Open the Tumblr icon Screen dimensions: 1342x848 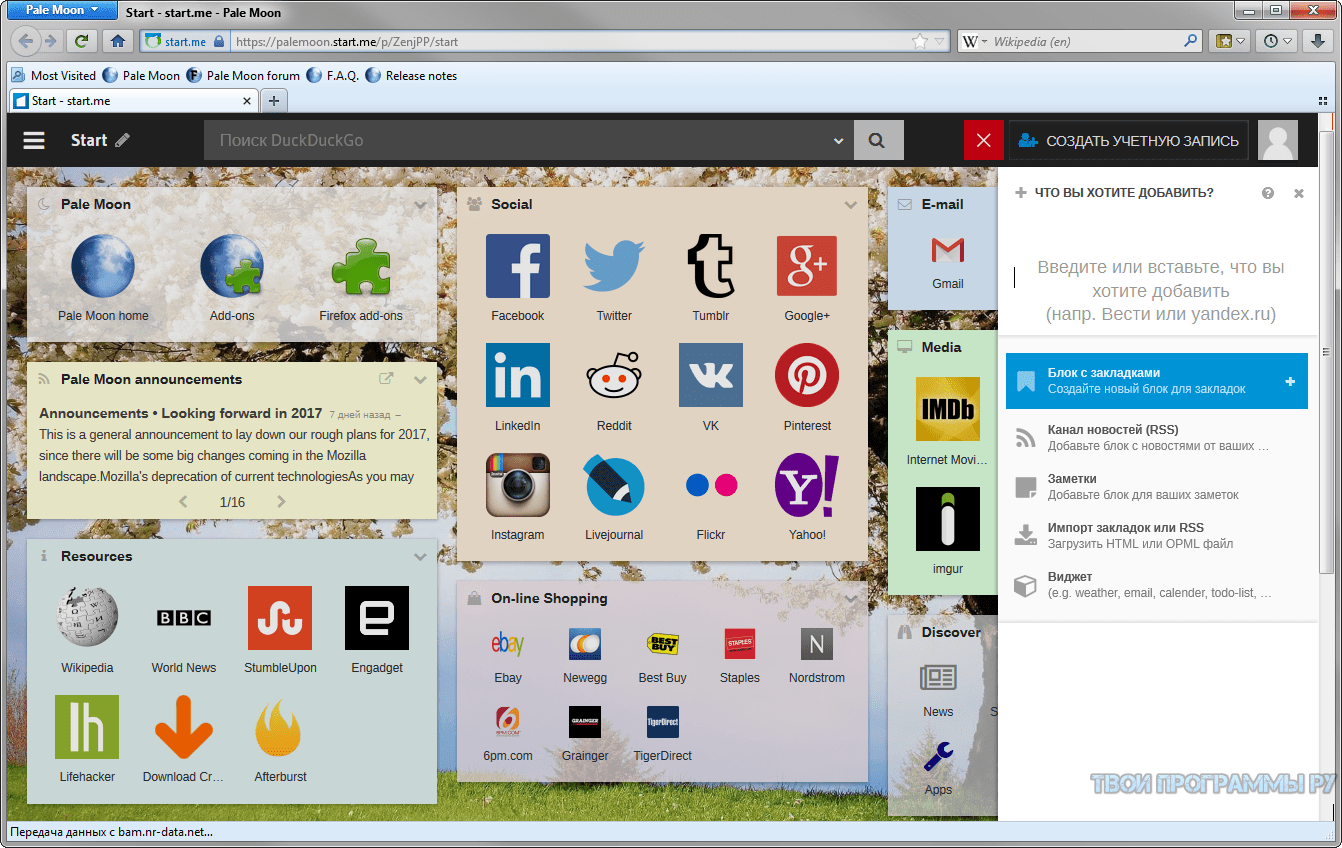coord(711,266)
